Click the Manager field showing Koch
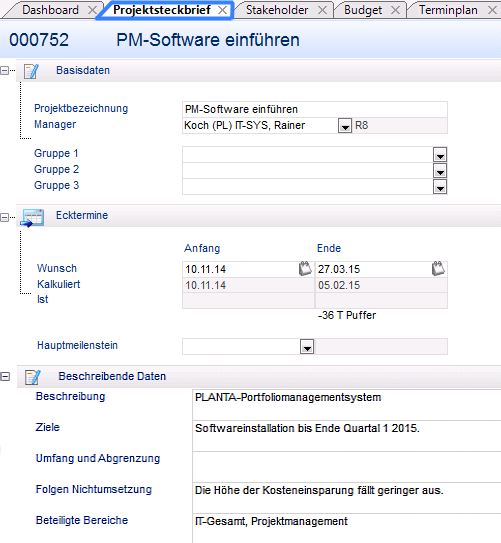 pyautogui.click(x=260, y=125)
